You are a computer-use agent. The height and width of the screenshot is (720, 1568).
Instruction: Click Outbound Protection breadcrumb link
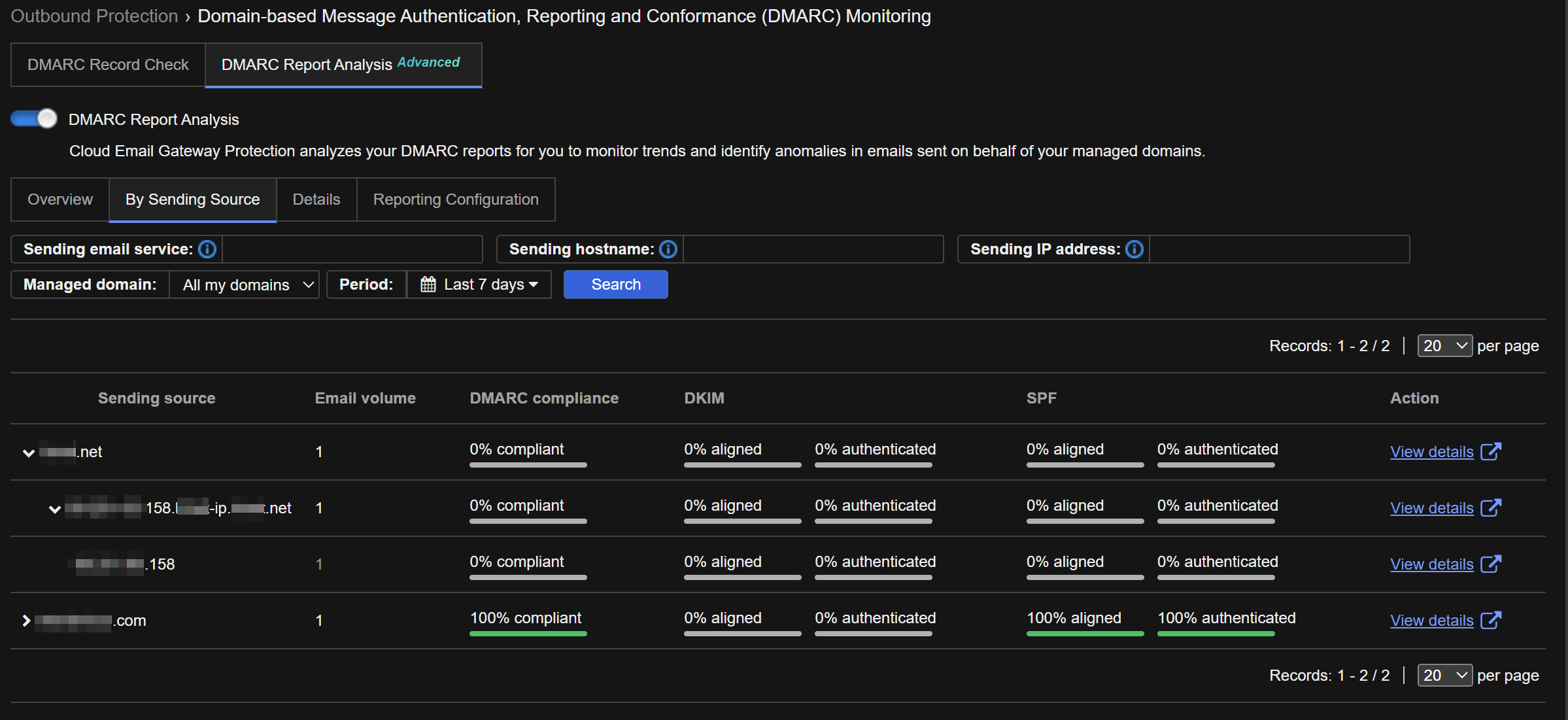click(94, 16)
